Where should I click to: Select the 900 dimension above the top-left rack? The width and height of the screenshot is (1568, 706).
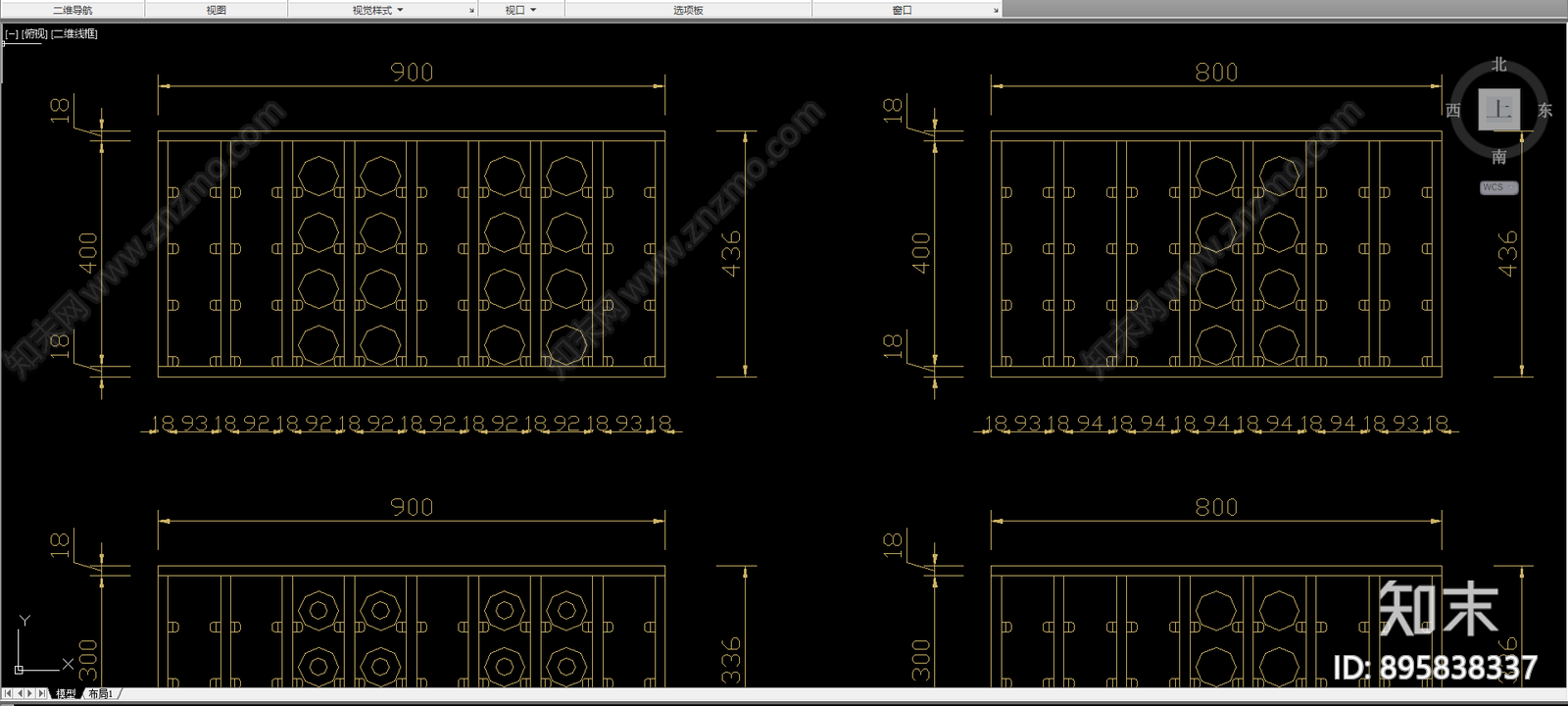[x=412, y=72]
